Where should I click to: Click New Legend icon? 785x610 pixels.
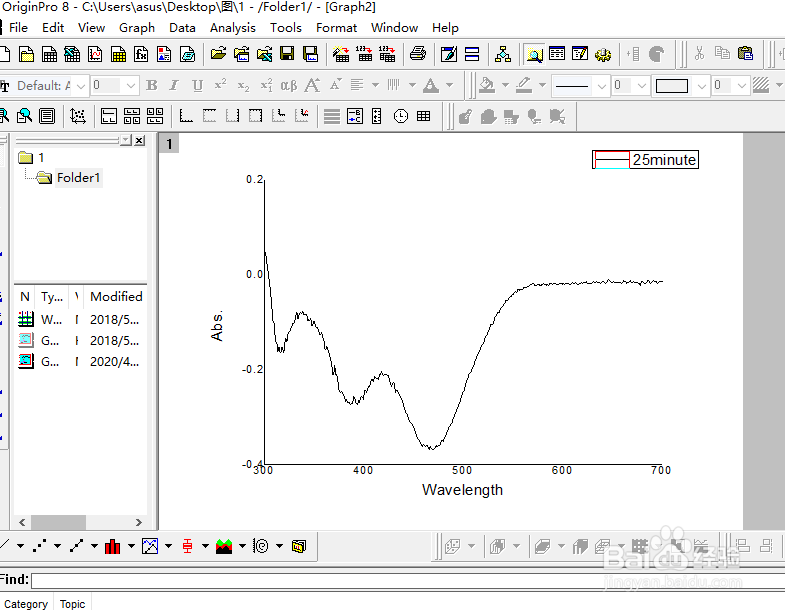(x=354, y=116)
